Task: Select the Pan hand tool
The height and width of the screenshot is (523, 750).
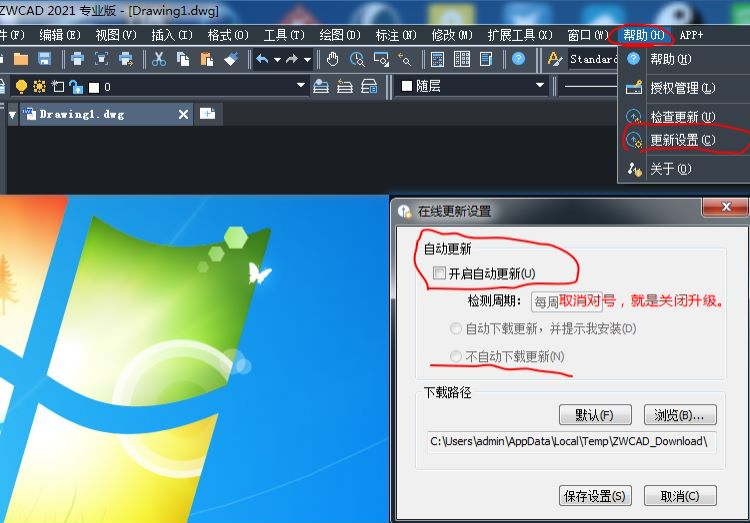Action: click(x=332, y=59)
